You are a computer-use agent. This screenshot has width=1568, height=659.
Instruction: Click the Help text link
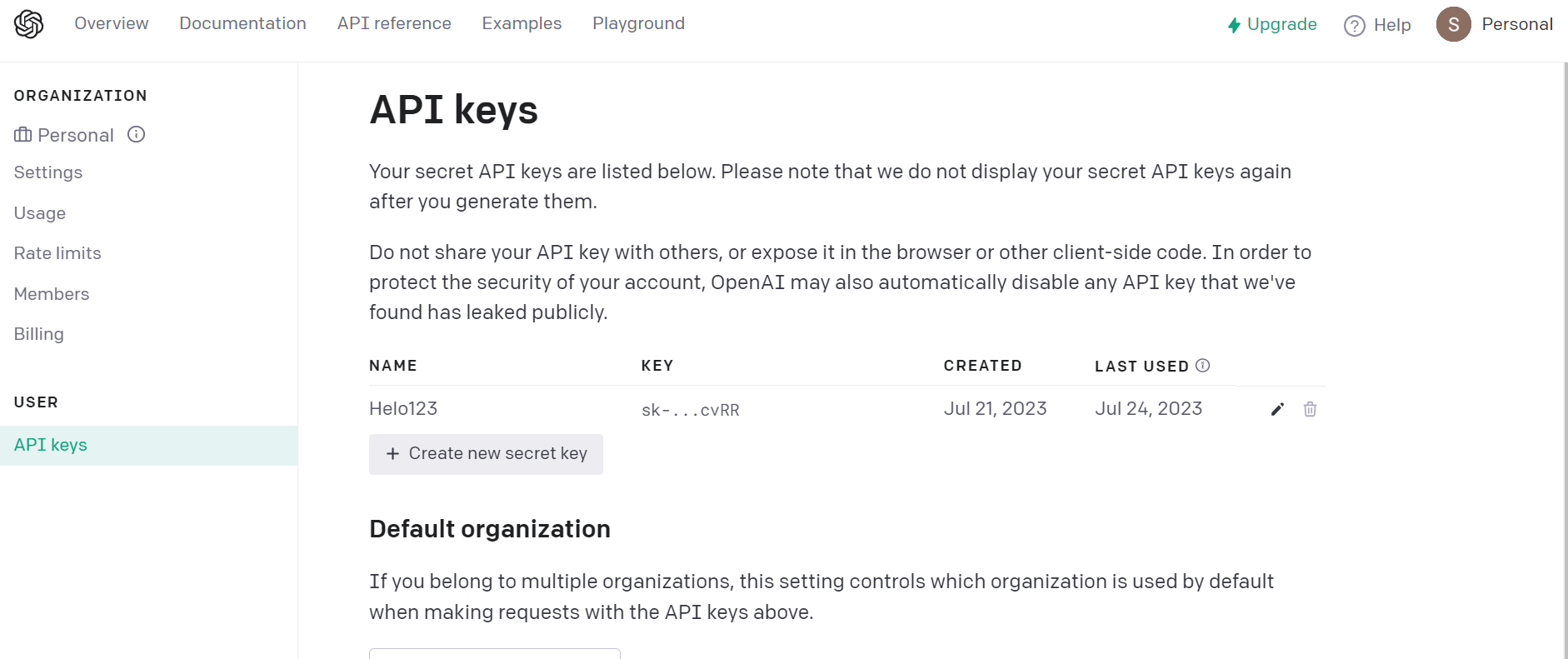coord(1392,25)
